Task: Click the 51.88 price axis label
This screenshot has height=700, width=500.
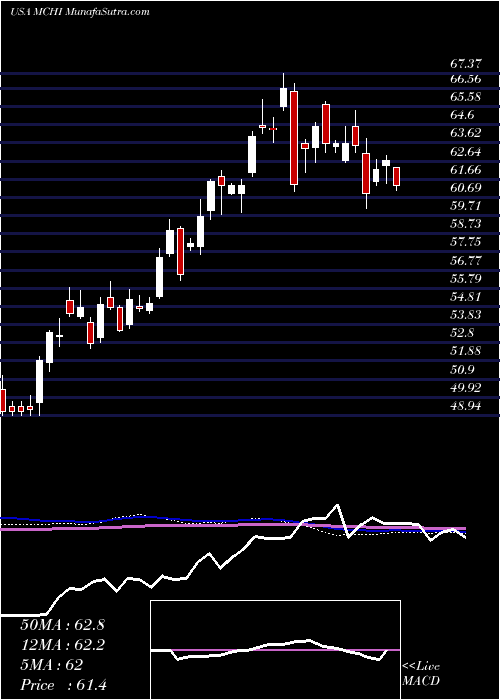Action: tap(466, 351)
